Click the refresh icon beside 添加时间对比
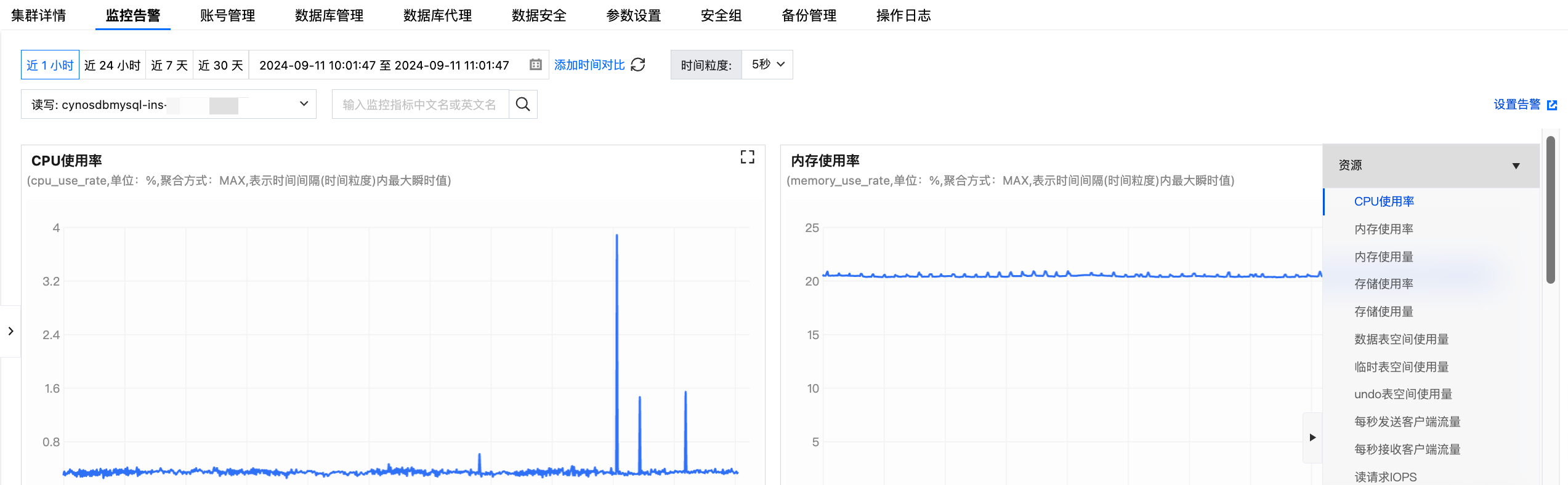The image size is (1568, 485). pyautogui.click(x=638, y=65)
